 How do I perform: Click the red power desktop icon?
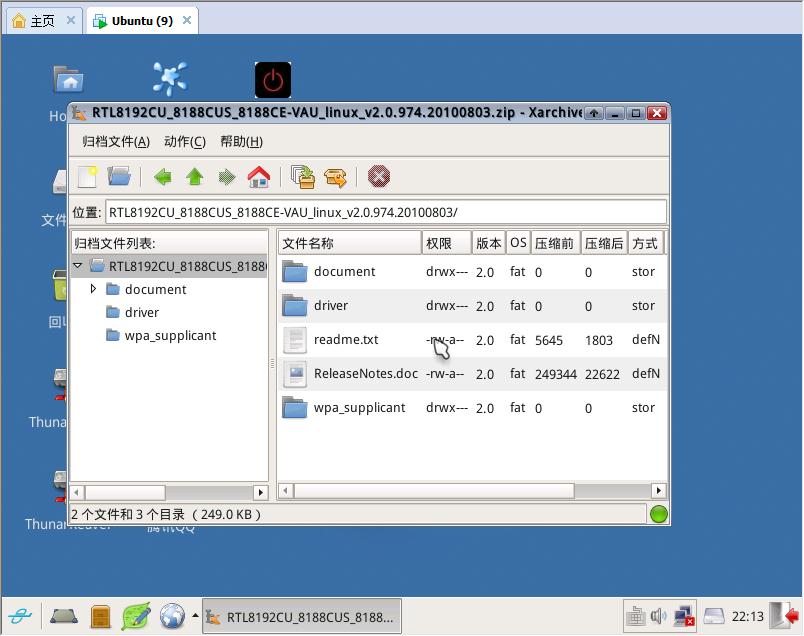(273, 80)
